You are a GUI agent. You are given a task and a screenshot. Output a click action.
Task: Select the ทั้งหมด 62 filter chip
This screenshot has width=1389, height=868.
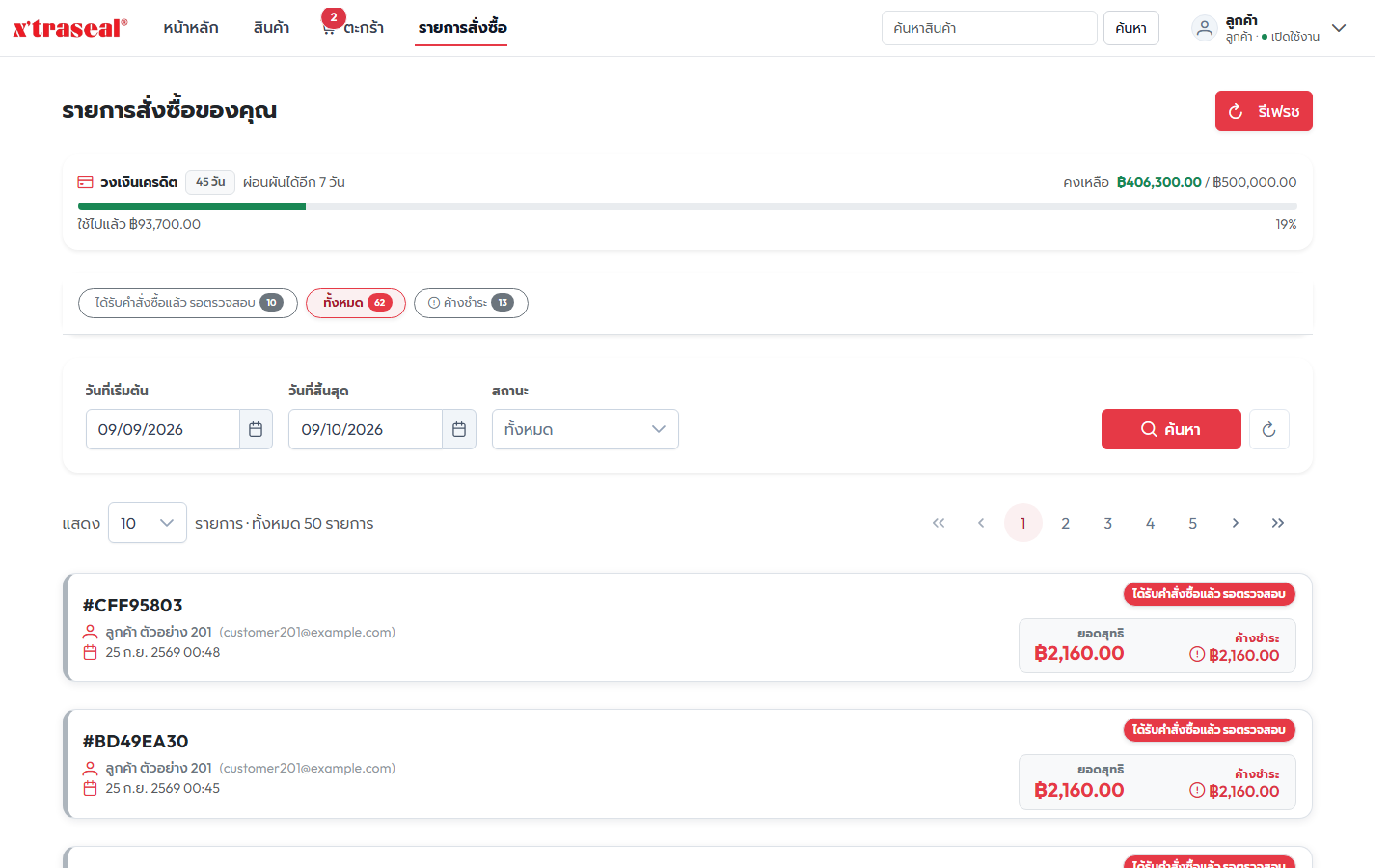(356, 303)
